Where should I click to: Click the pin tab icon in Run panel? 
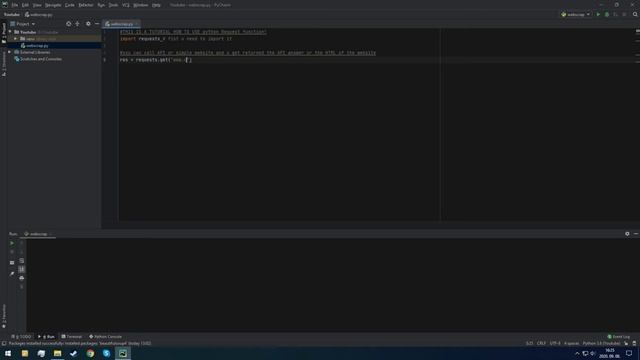(x=12, y=273)
